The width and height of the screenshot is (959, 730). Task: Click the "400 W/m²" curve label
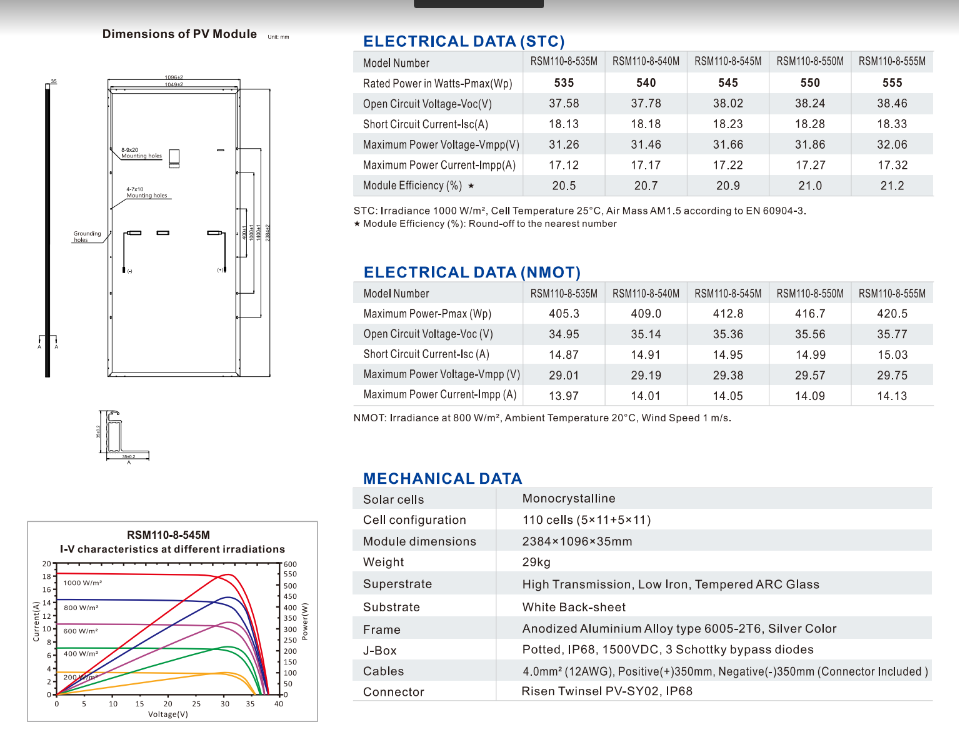[81, 654]
